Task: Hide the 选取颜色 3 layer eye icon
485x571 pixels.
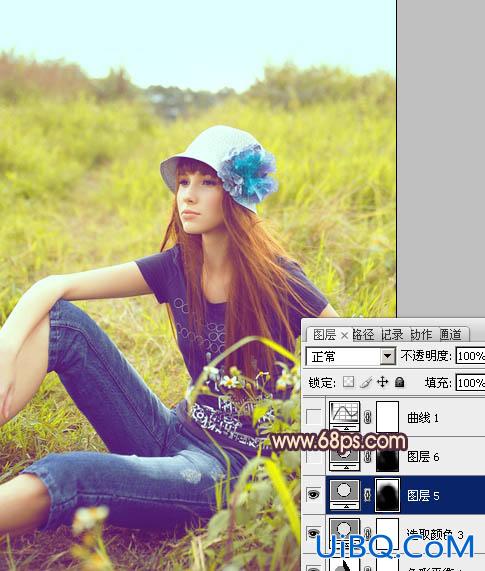Action: pos(314,533)
